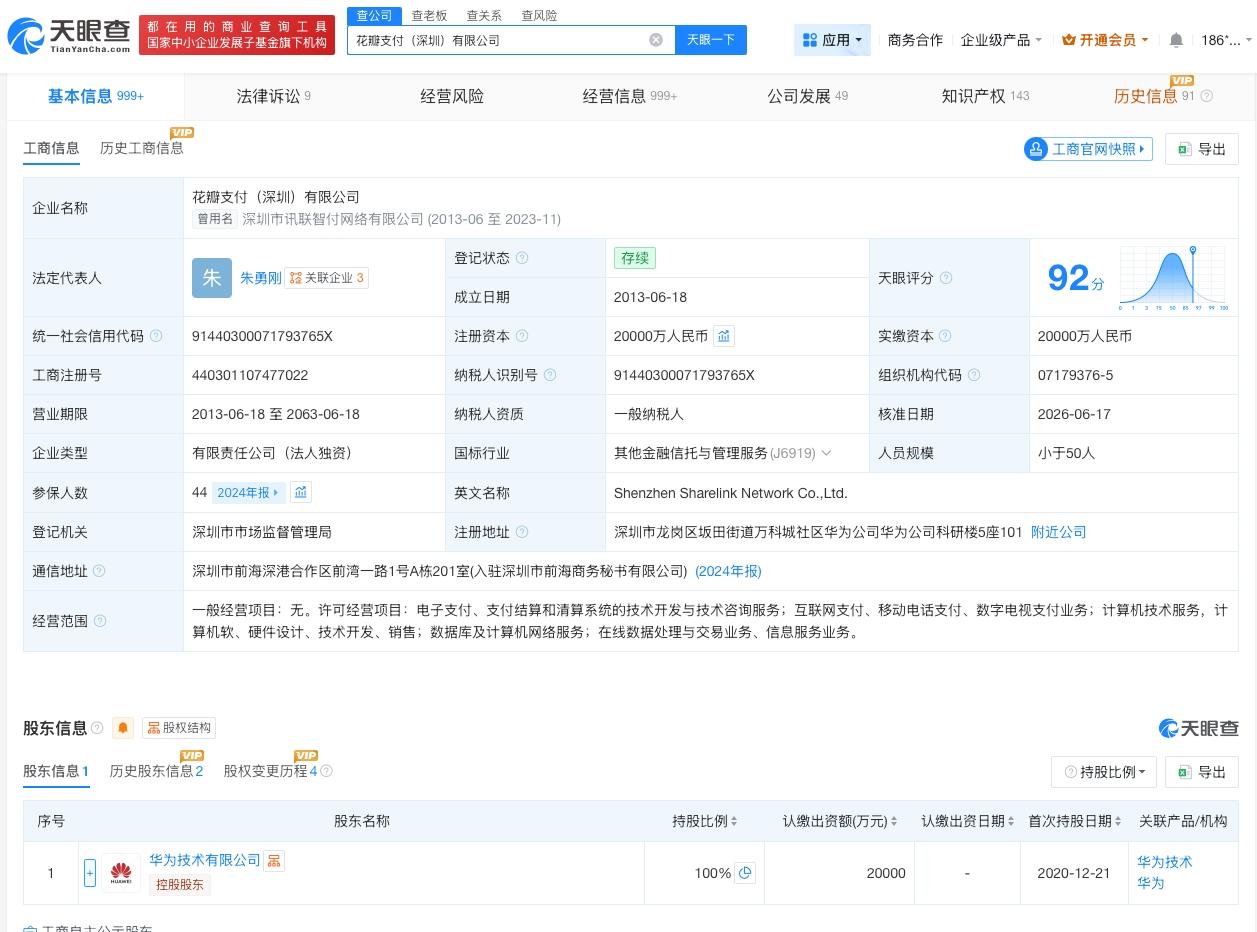
Task: Switch to 查老板 search tab
Action: 429,16
